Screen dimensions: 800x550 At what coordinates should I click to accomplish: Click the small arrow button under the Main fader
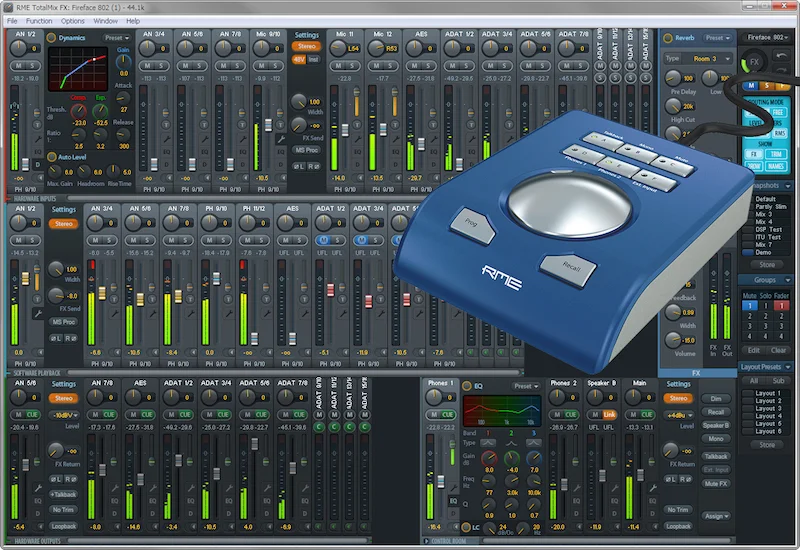(x=653, y=527)
